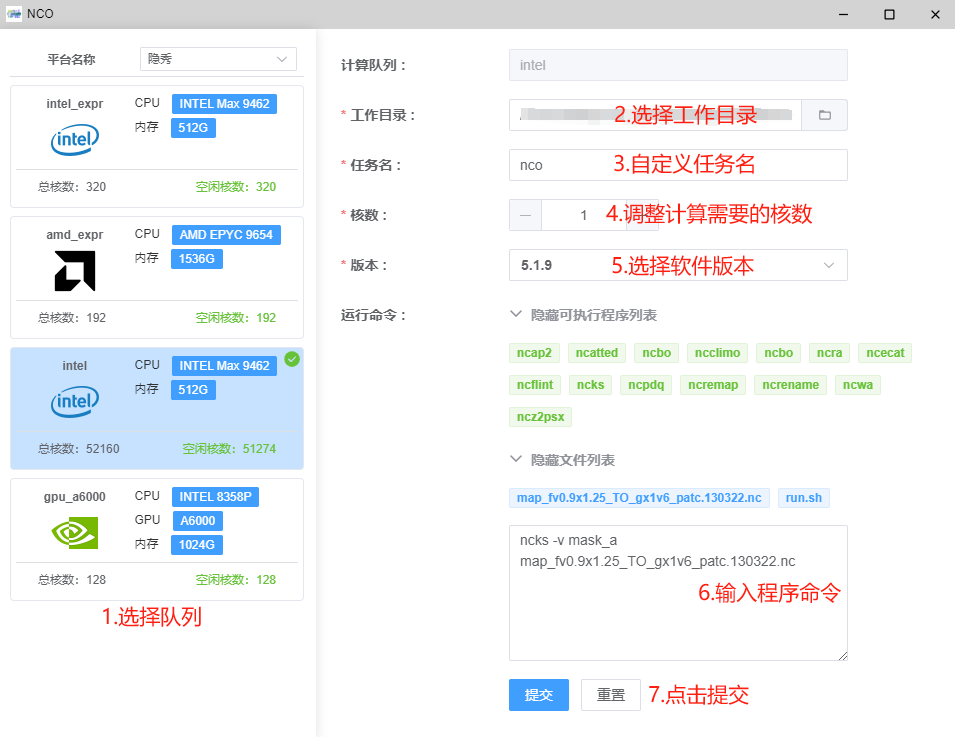
Task: Open the platform name dropdown
Action: pyautogui.click(x=218, y=59)
